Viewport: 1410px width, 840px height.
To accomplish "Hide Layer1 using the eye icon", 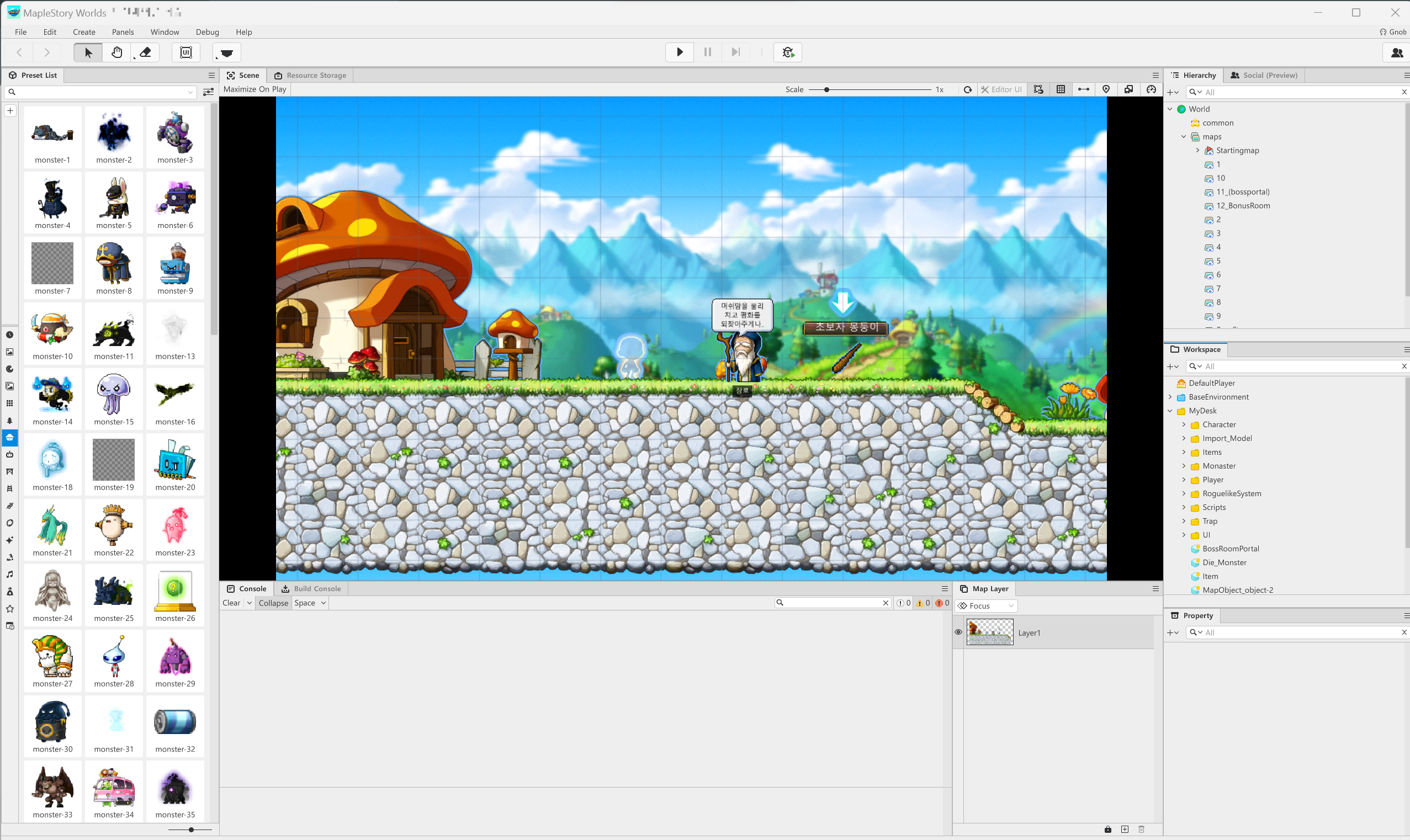I will (x=958, y=632).
